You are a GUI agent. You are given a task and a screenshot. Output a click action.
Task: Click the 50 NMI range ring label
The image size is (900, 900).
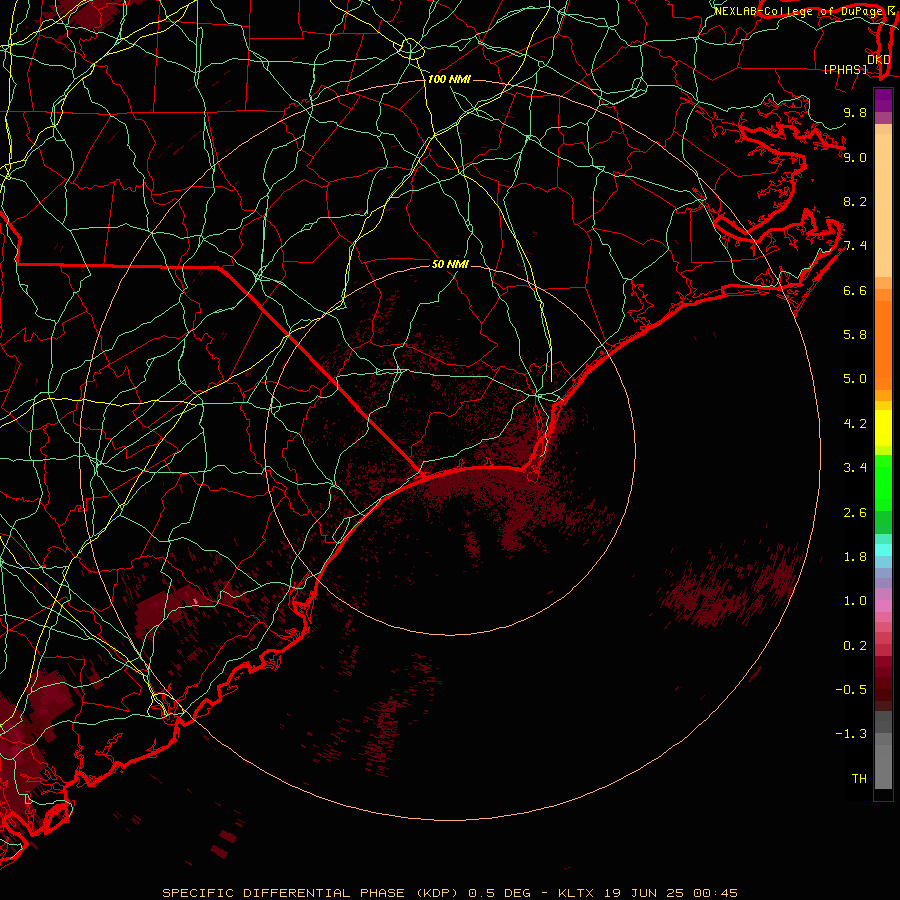click(x=451, y=264)
